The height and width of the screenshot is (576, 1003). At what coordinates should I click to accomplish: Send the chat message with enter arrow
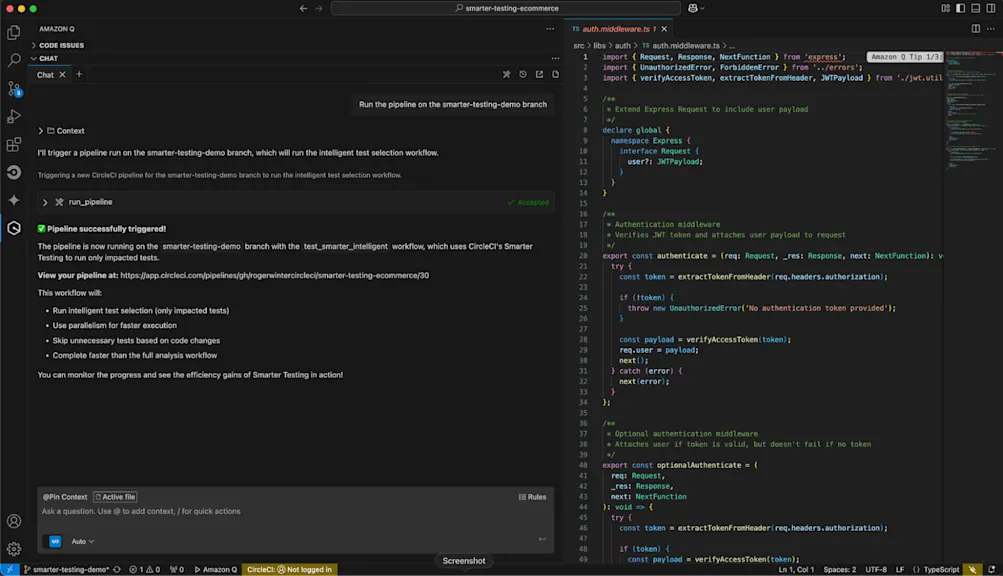tap(542, 540)
